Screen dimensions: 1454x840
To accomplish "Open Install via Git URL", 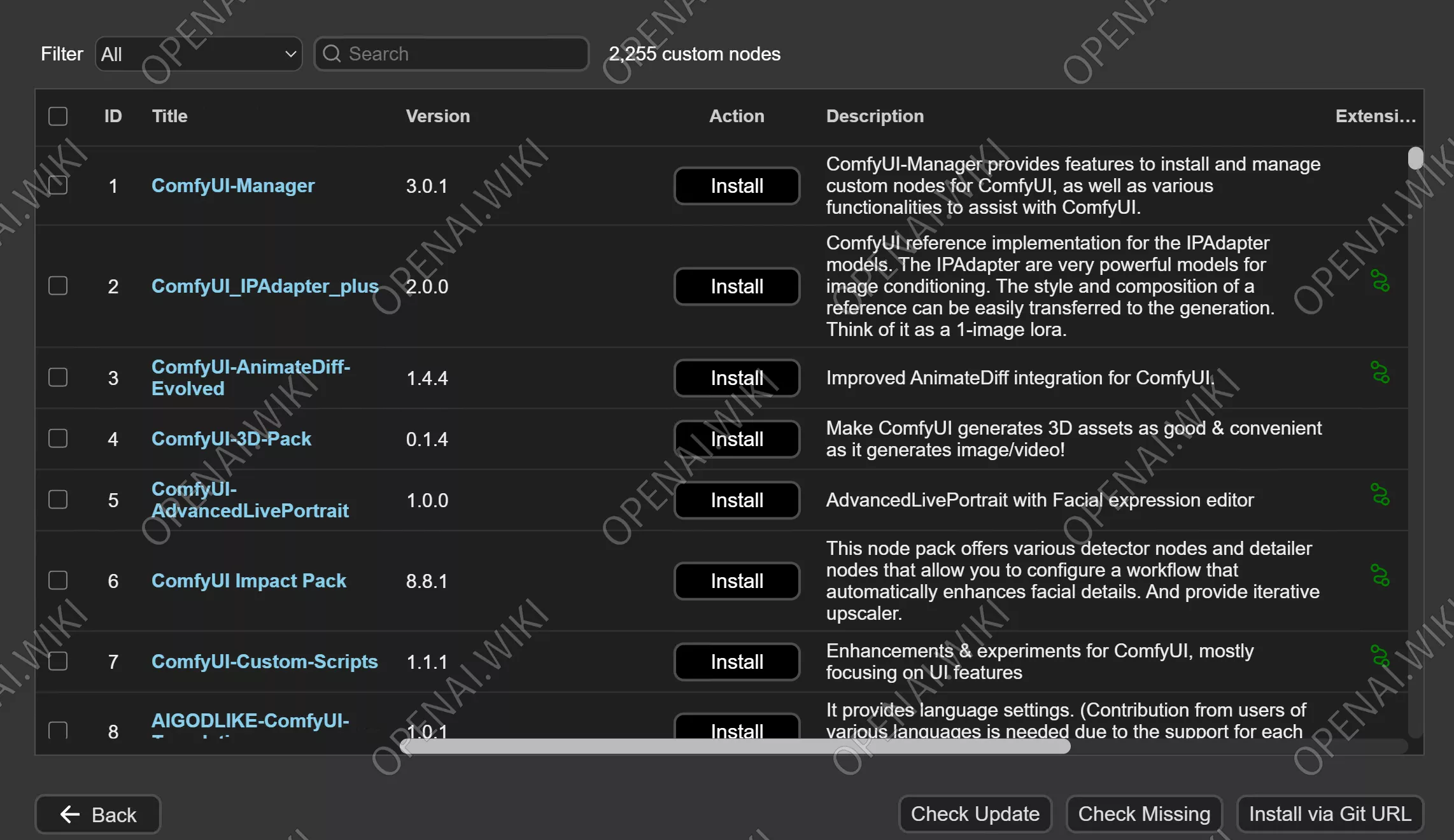I will pyautogui.click(x=1330, y=814).
